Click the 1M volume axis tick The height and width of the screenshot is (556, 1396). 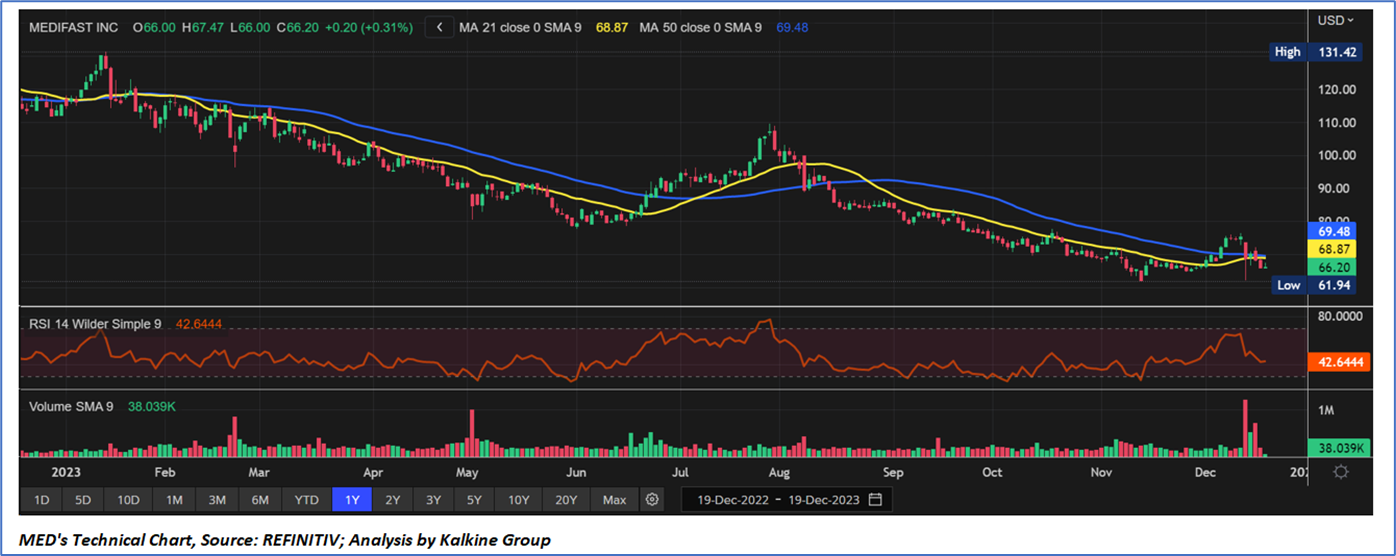(x=1326, y=411)
